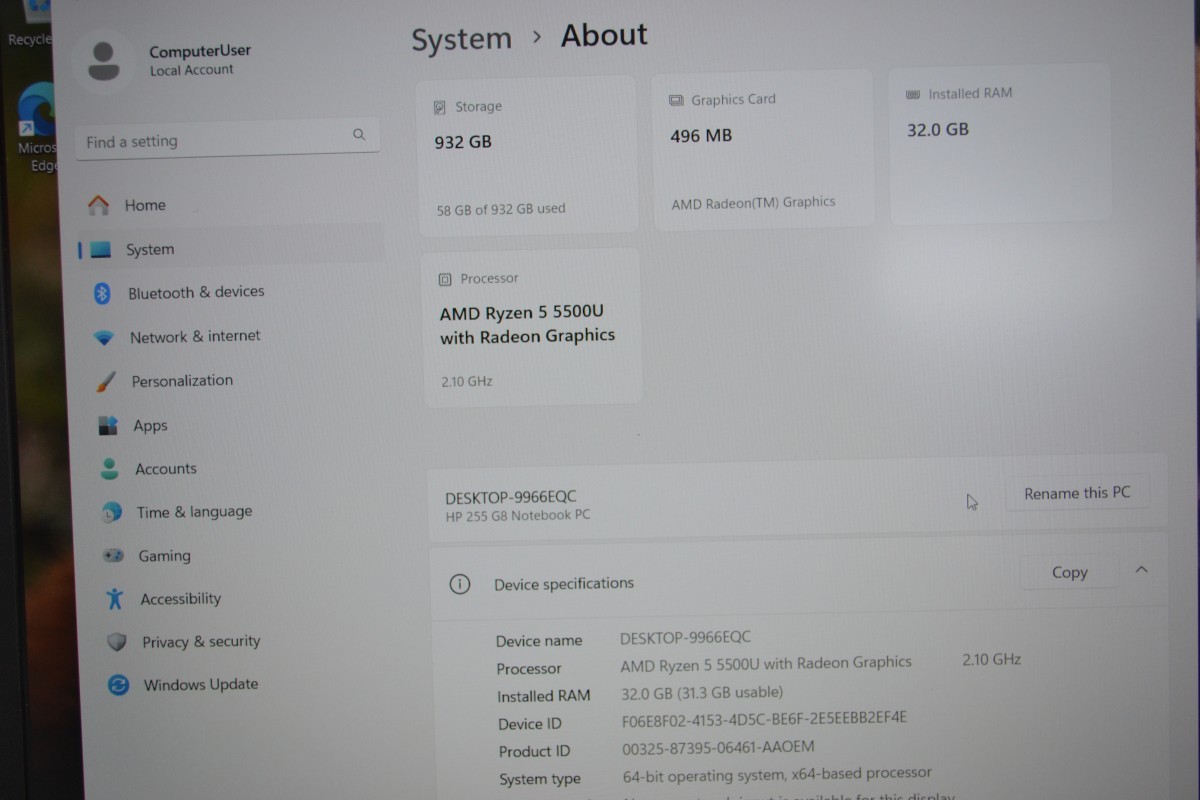The height and width of the screenshot is (800, 1200).
Task: Open Accounts settings text label
Action: click(x=166, y=468)
